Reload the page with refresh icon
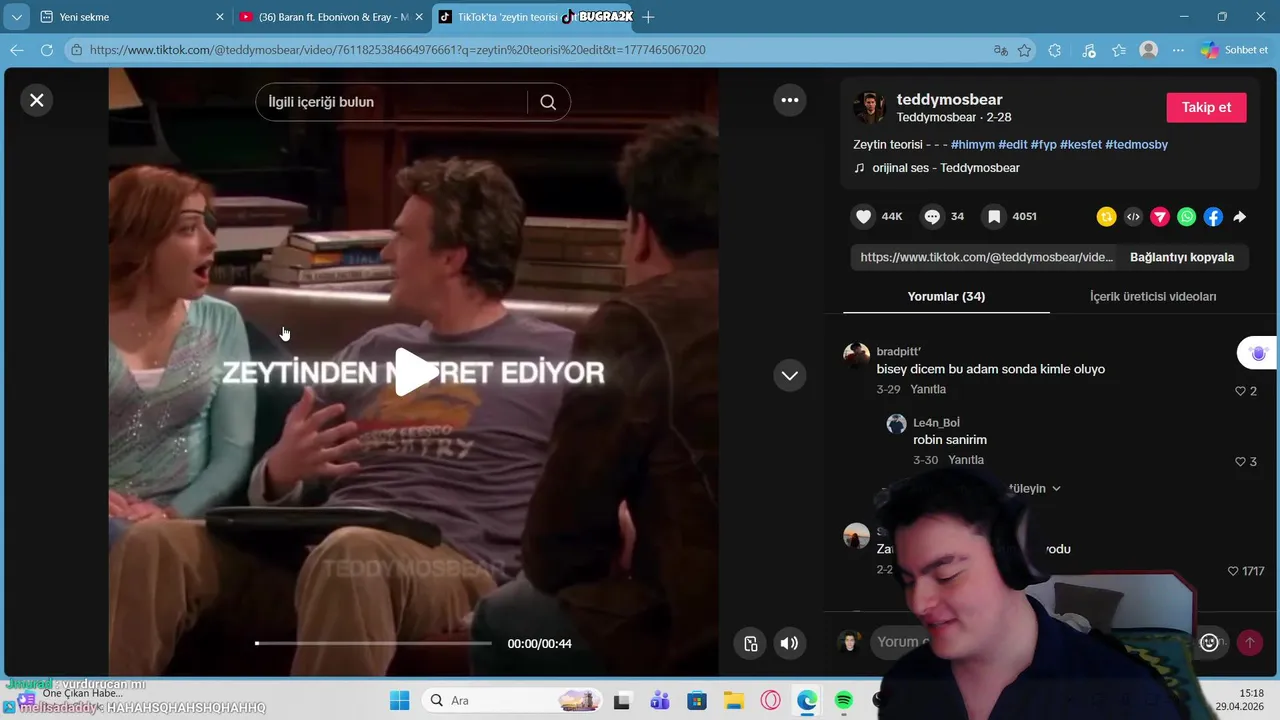The height and width of the screenshot is (720, 1280). 46,50
